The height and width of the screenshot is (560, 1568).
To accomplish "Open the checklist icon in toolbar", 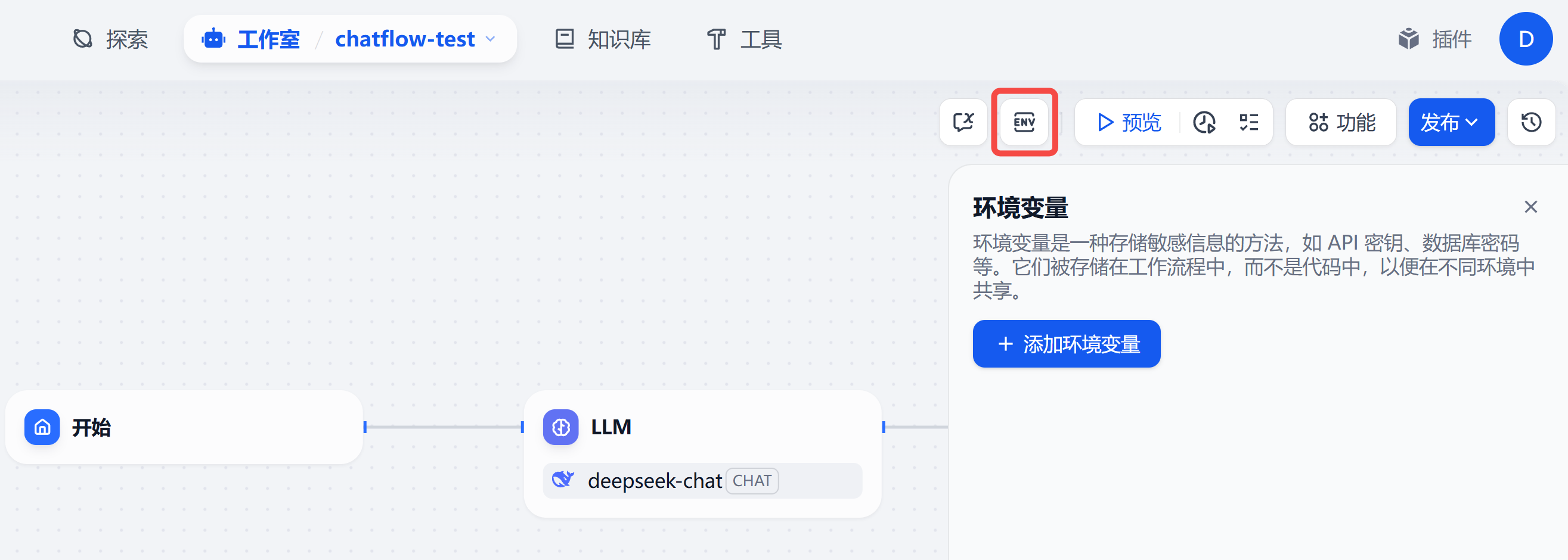I will (1248, 122).
